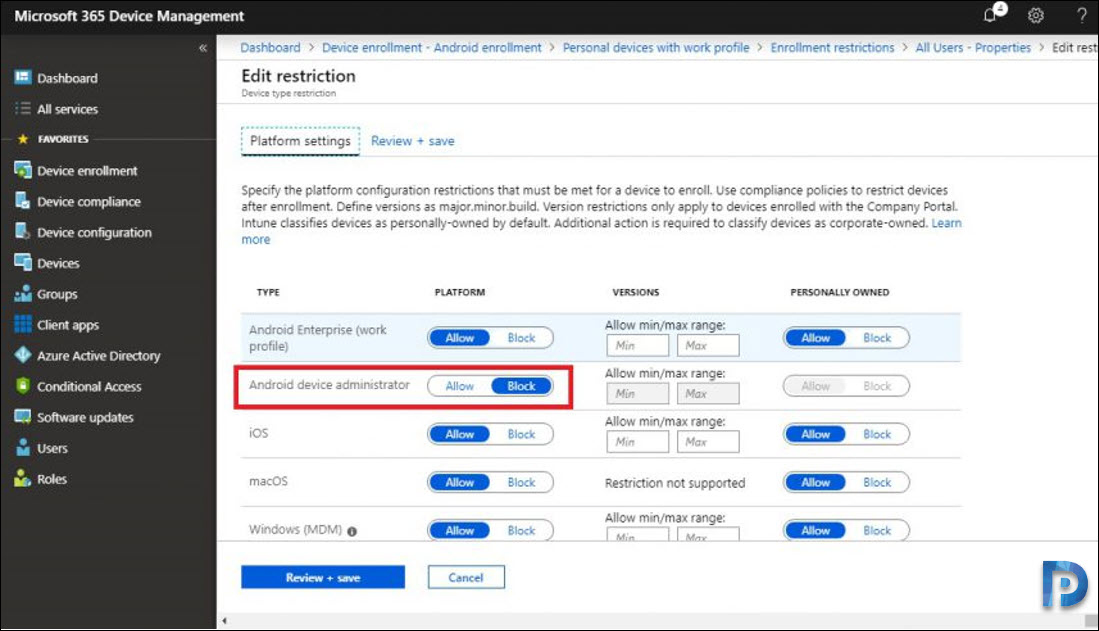Viewport: 1099px width, 631px height.
Task: Block personally owned Android Enterprise devices
Action: [877, 338]
